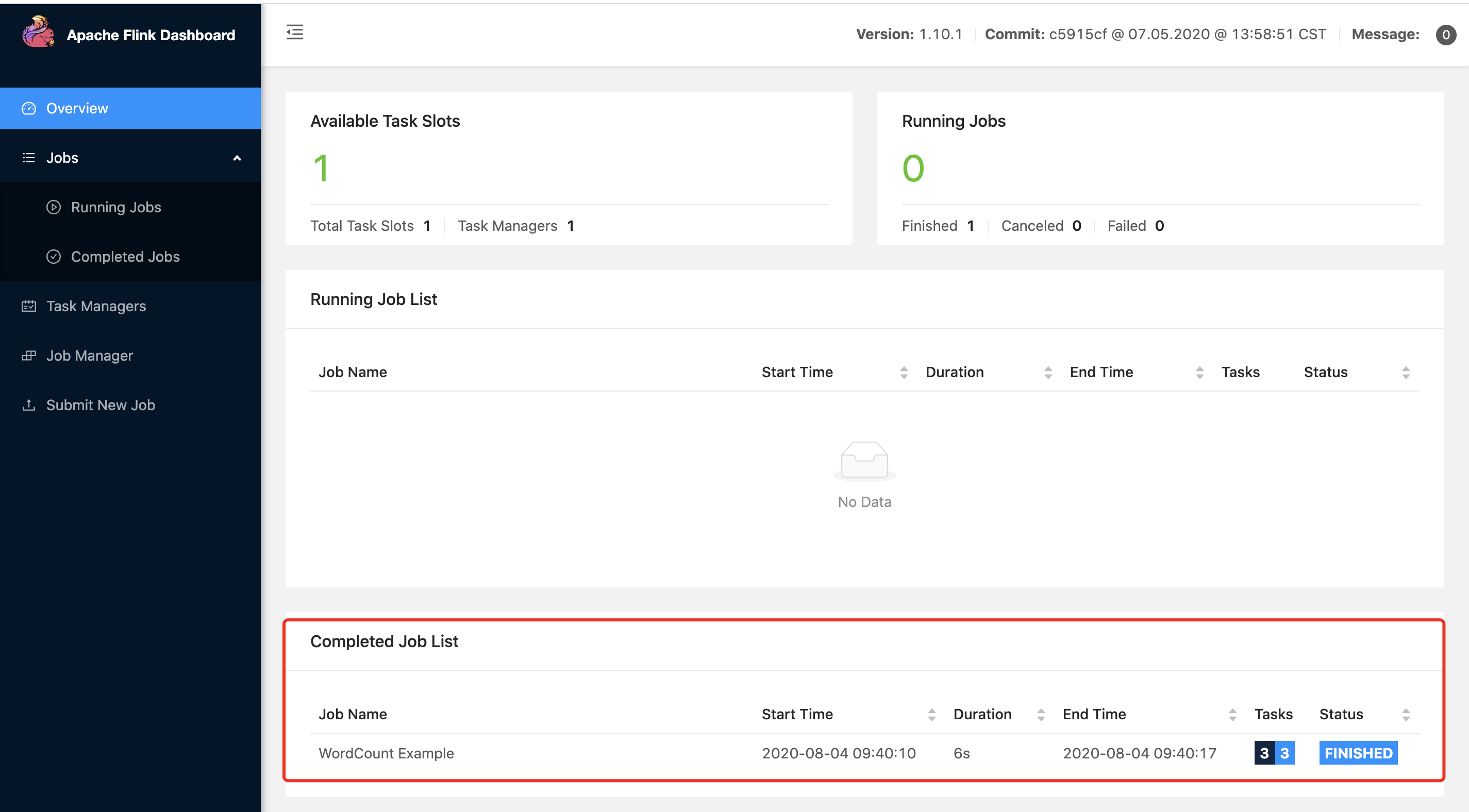Sort running jobs by Start Time
The image size is (1469, 812).
(x=903, y=373)
